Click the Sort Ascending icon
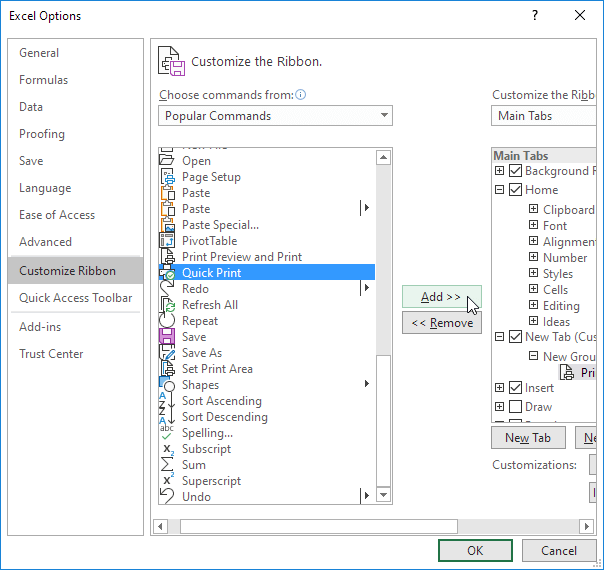 [x=167, y=401]
